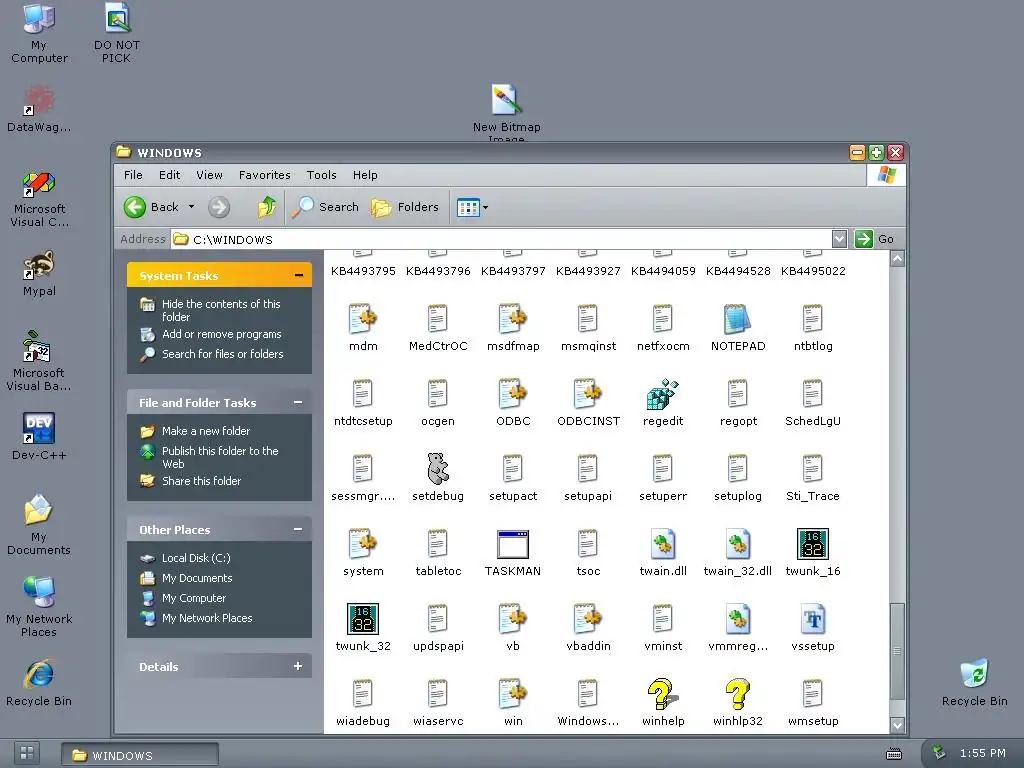Click Share this folder link

click(201, 481)
